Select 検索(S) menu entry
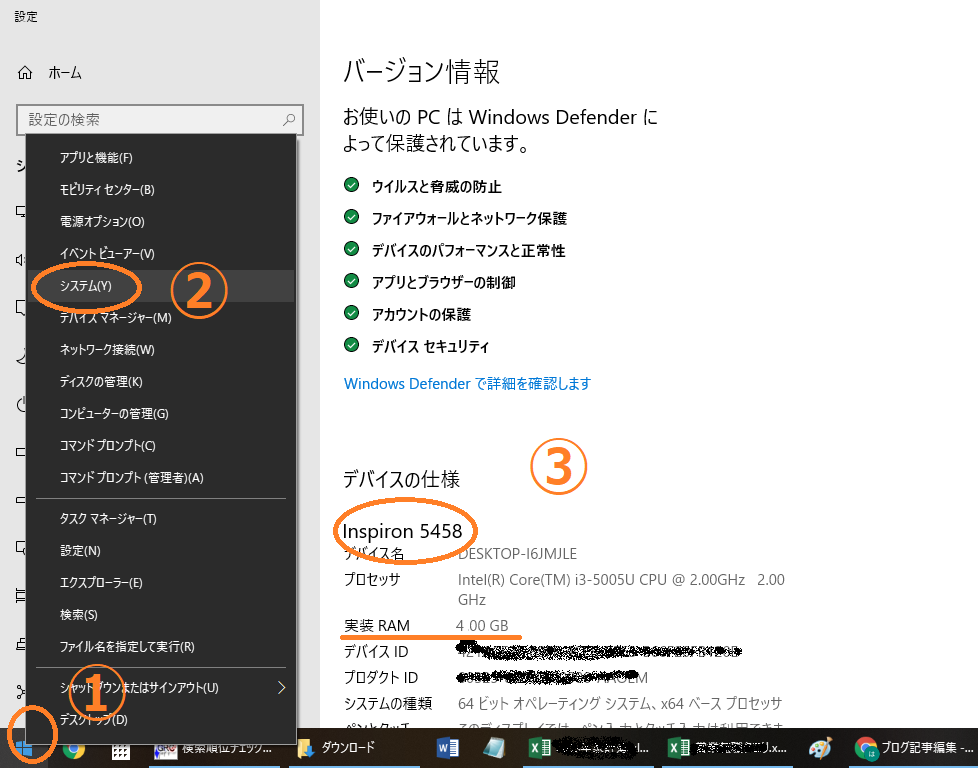The image size is (978, 768). [161, 615]
